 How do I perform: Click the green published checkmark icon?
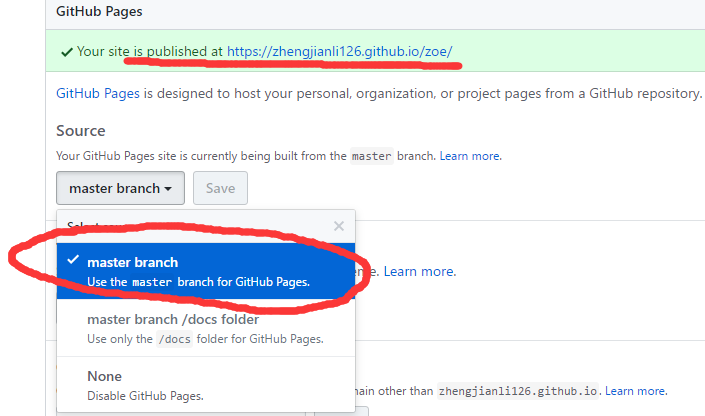tap(66, 51)
